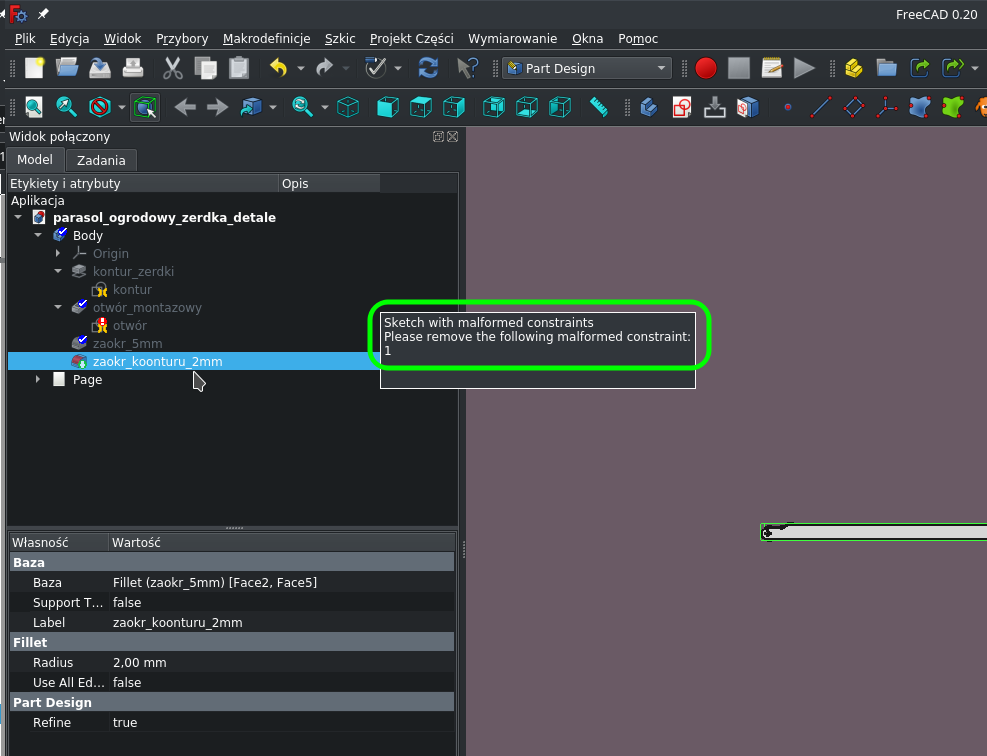Fit the whole model in the view
The width and height of the screenshot is (987, 756).
pyautogui.click(x=33, y=106)
